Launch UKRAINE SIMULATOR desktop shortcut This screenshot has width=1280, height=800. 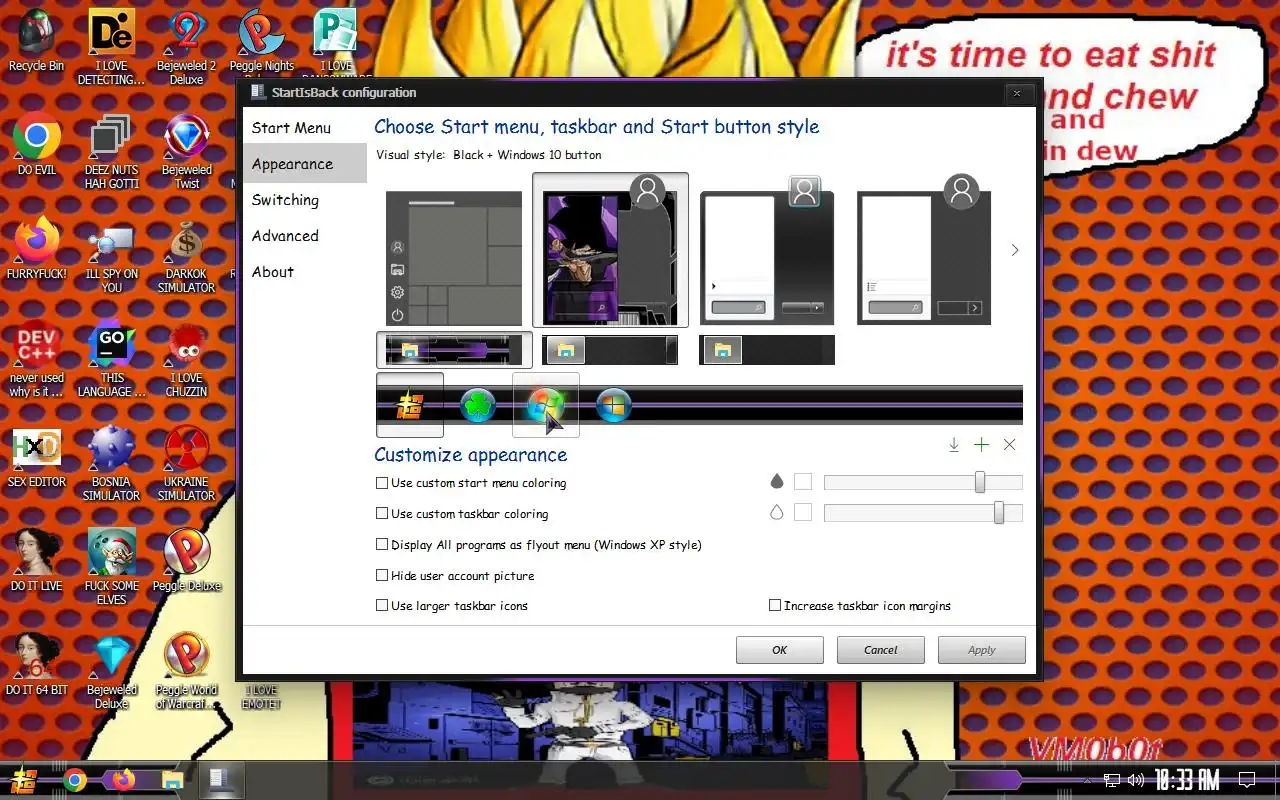click(x=186, y=464)
